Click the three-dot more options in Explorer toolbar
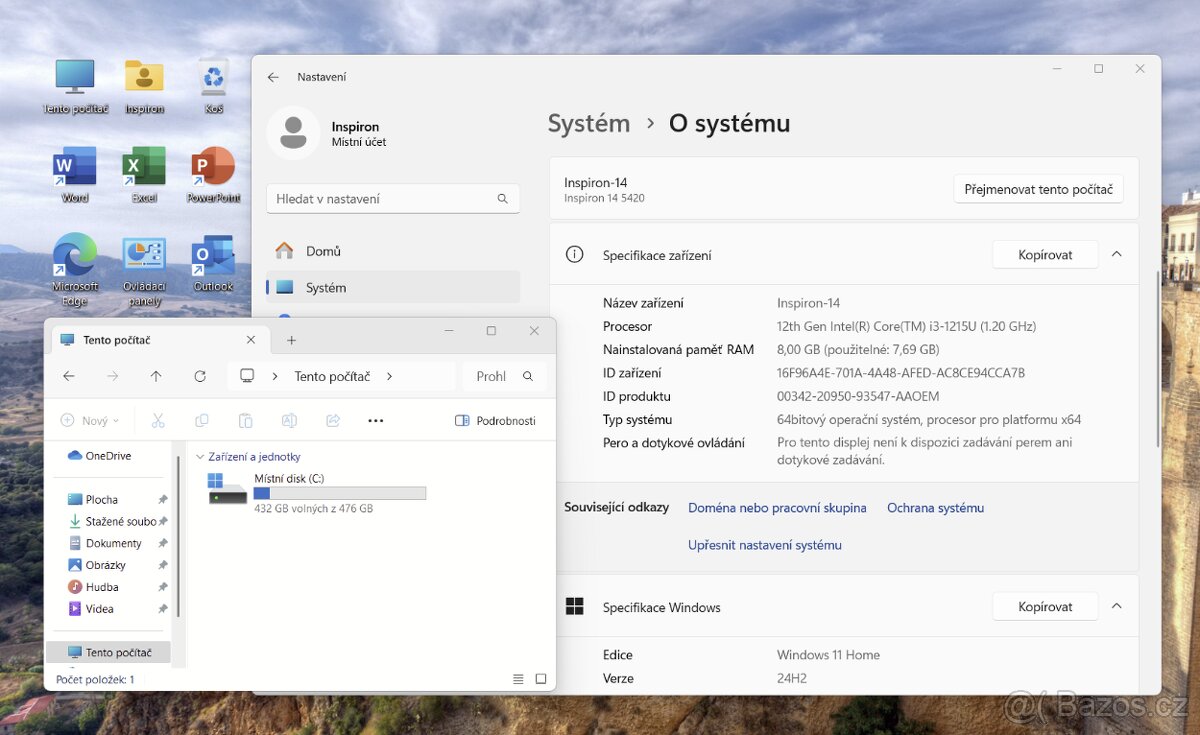Viewport: 1200px width, 735px height. (376, 421)
